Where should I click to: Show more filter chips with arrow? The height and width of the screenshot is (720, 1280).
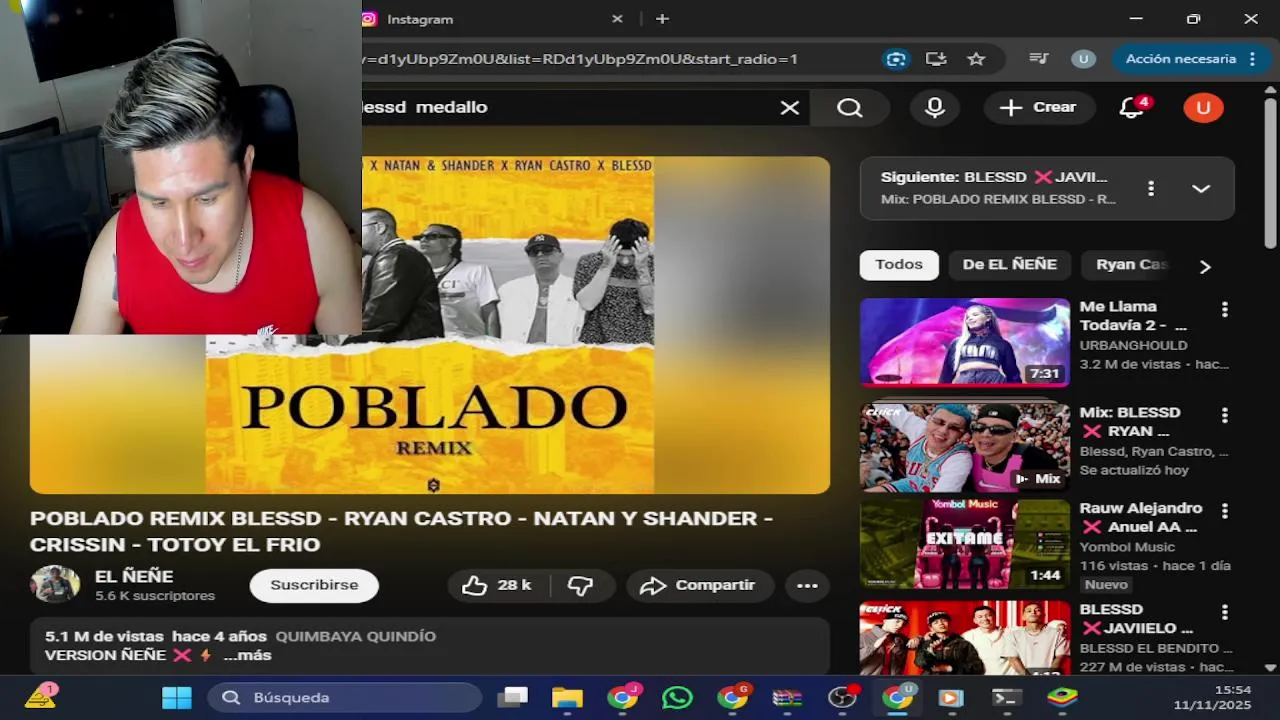point(1205,266)
